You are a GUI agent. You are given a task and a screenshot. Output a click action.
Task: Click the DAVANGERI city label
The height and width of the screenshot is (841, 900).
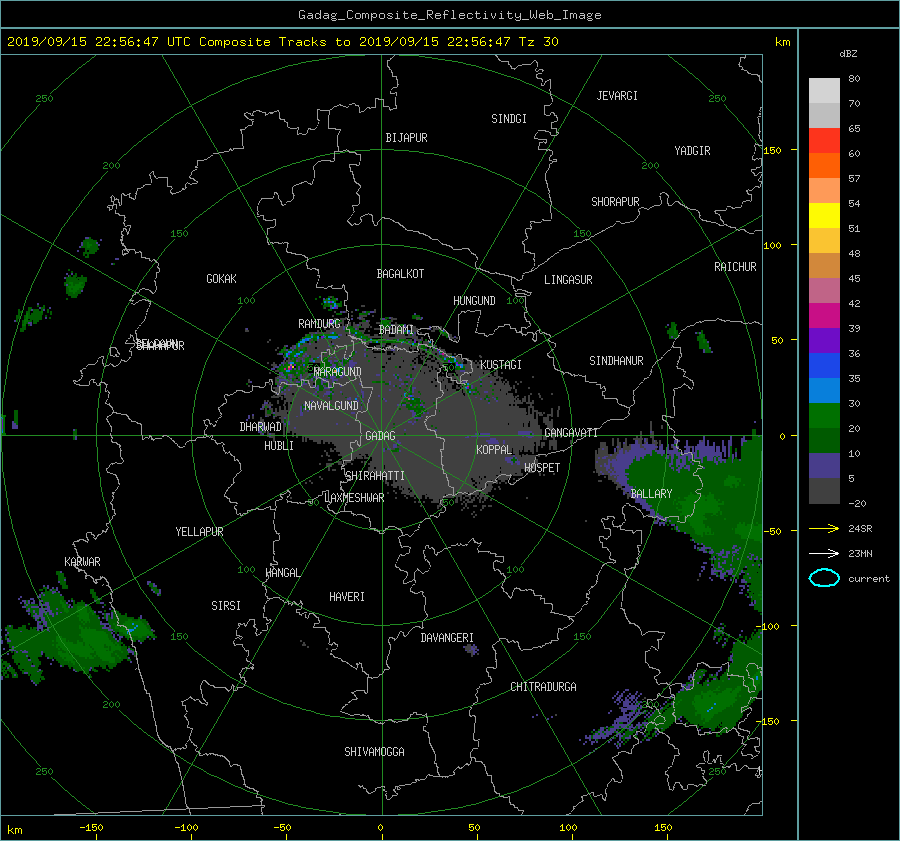(x=447, y=638)
